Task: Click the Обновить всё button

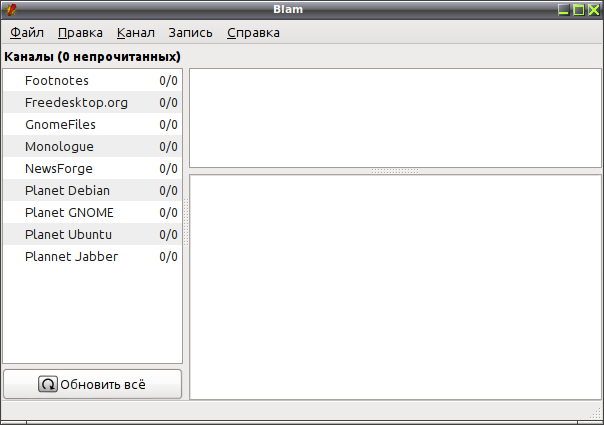Action: coord(92,384)
